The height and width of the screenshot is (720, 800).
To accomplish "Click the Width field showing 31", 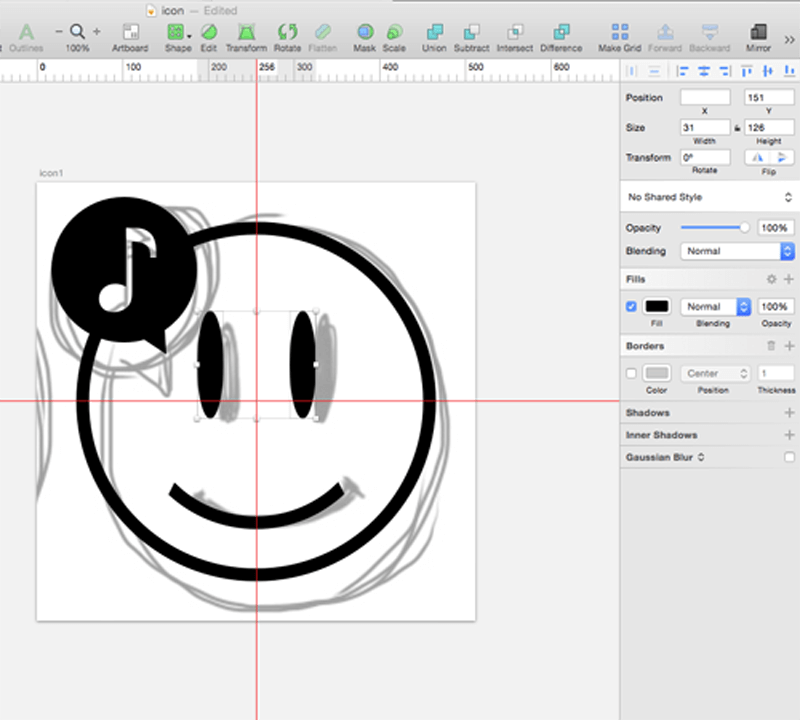I will click(705, 127).
